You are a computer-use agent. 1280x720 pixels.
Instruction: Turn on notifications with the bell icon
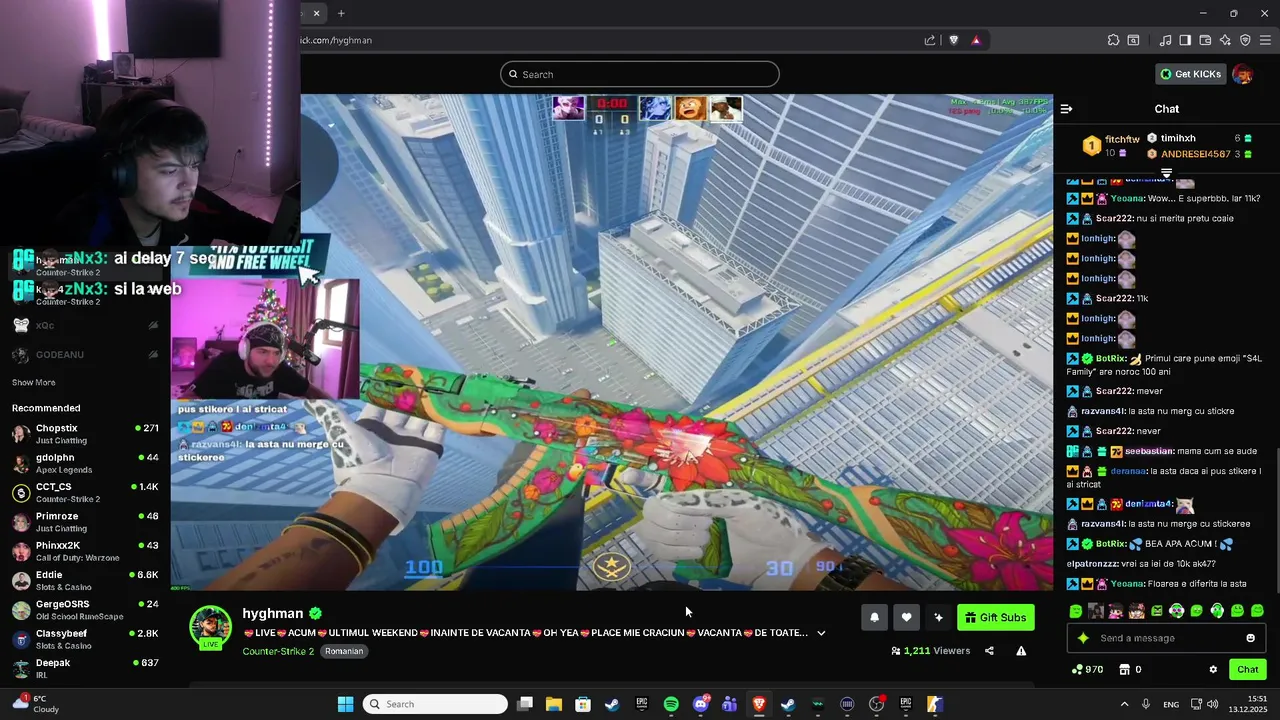[874, 617]
